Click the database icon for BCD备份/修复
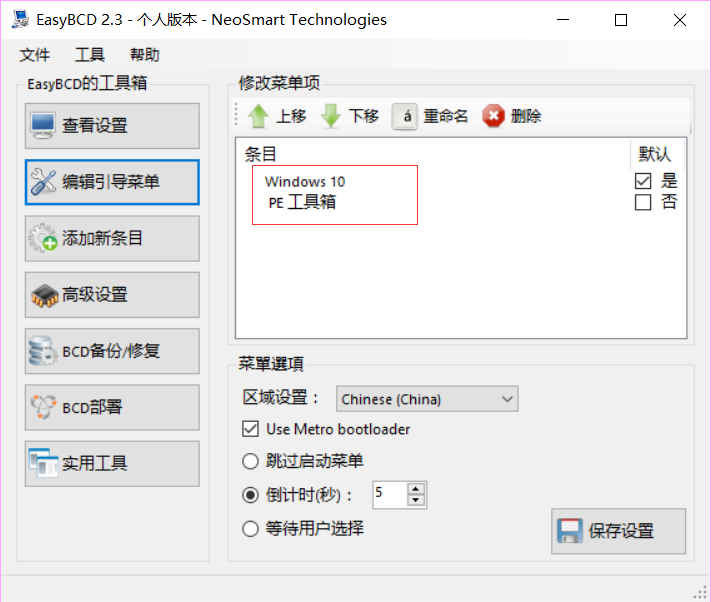Viewport: 711px width, 602px height. (43, 351)
